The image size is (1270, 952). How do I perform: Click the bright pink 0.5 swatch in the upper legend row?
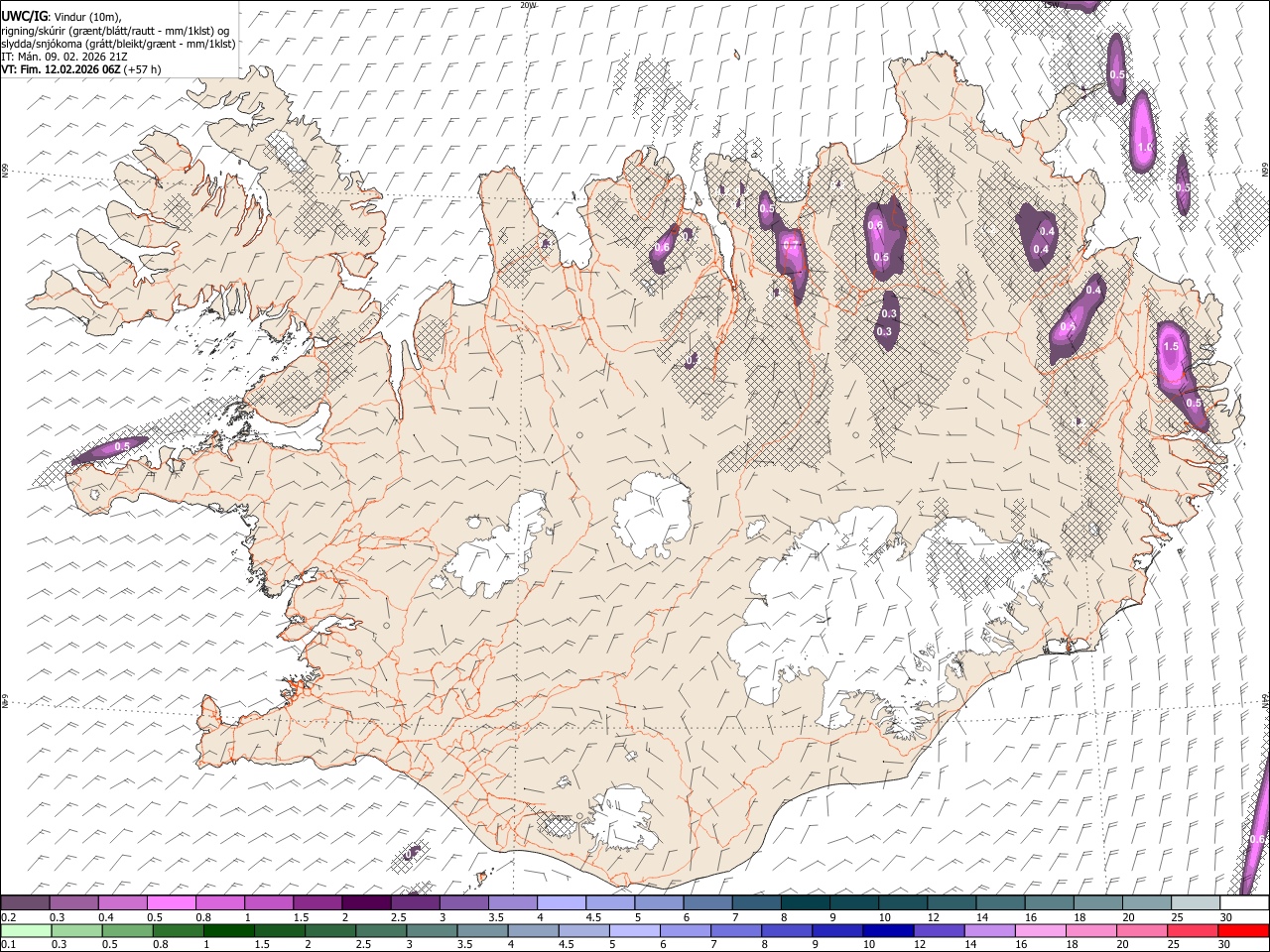(x=171, y=902)
